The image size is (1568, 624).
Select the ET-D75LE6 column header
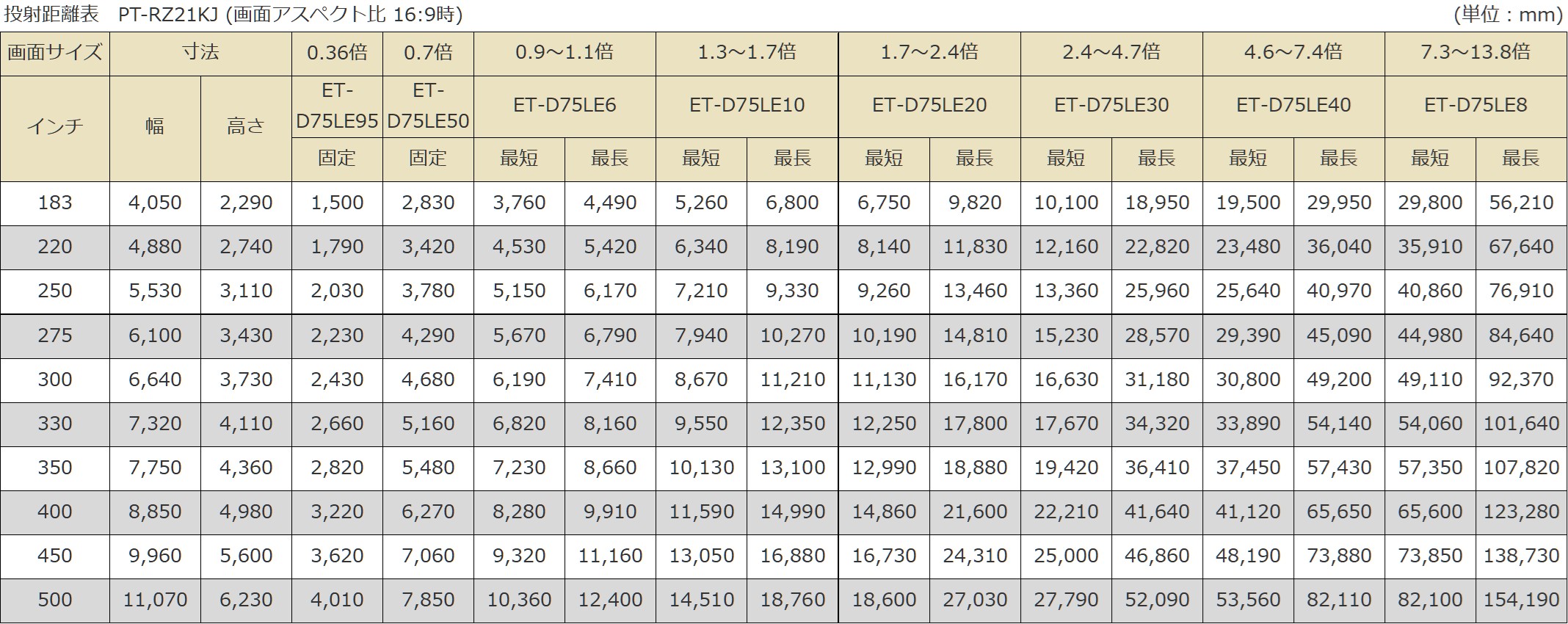(565, 106)
